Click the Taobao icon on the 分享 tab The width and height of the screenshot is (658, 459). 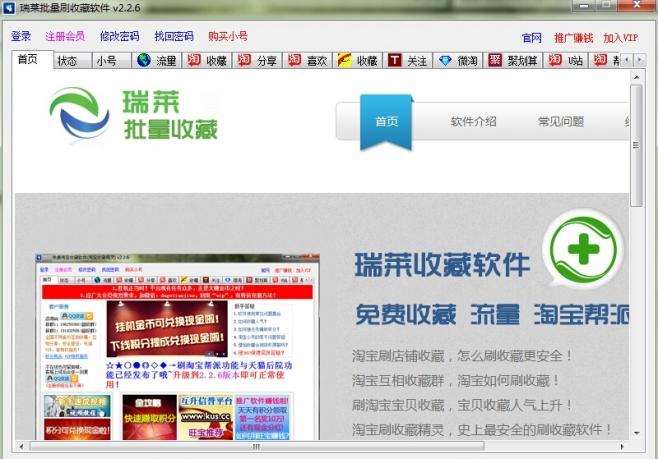(244, 60)
